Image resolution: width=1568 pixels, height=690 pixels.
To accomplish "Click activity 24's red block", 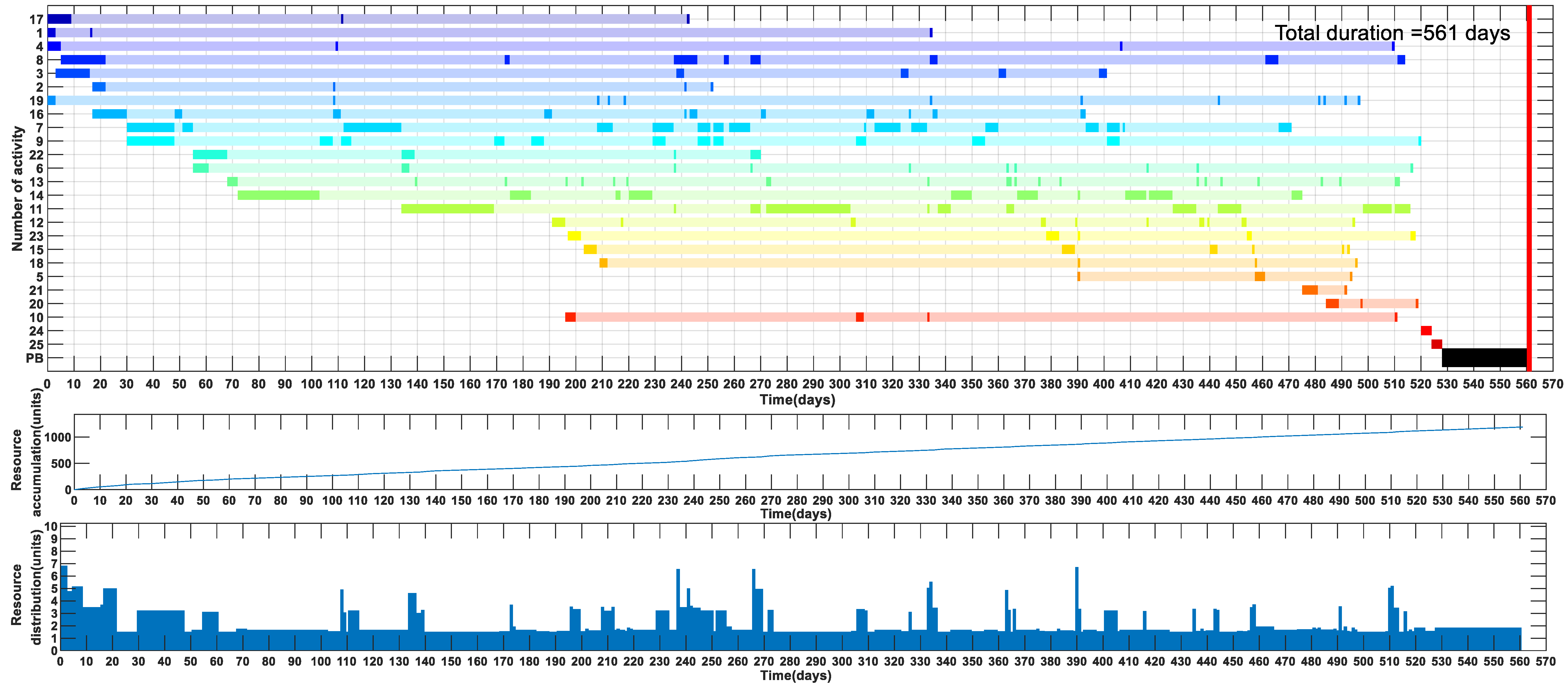I will (1426, 331).
